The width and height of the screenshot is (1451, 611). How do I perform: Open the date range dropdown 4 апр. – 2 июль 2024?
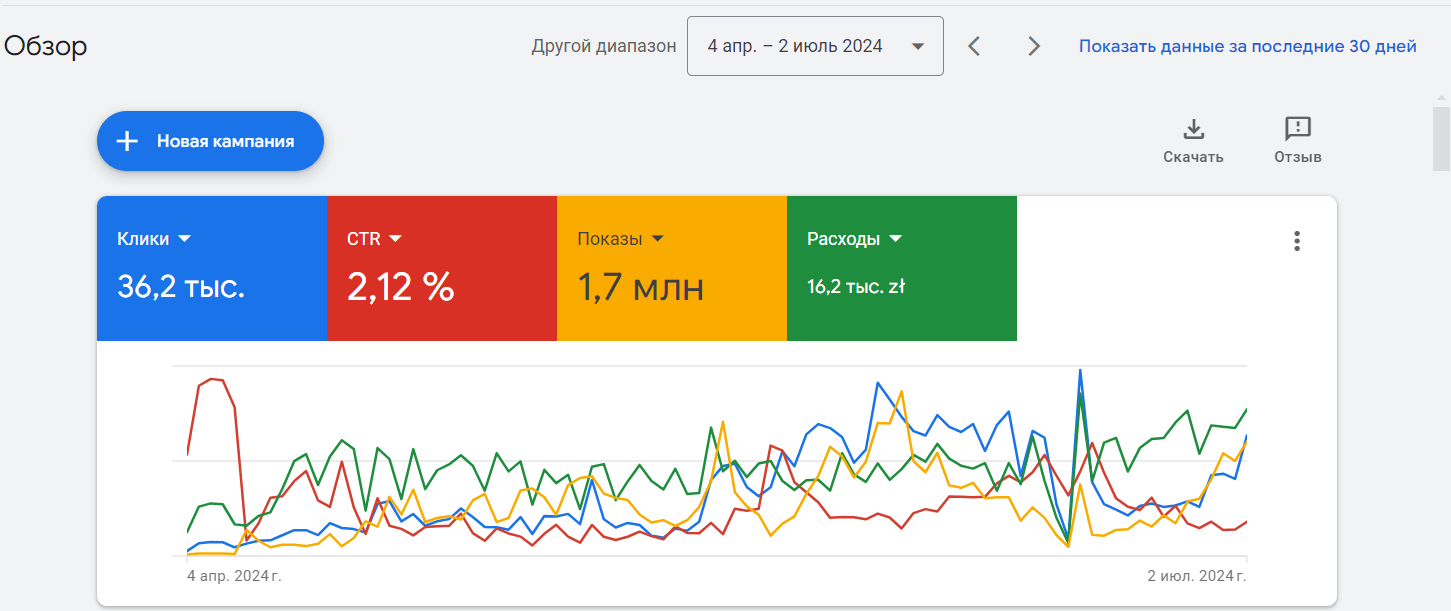click(815, 46)
